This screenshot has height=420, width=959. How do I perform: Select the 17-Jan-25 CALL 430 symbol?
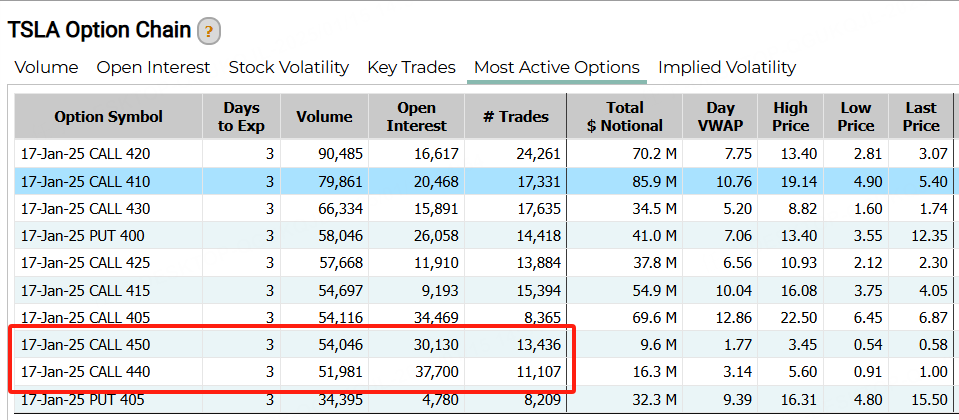click(x=86, y=209)
